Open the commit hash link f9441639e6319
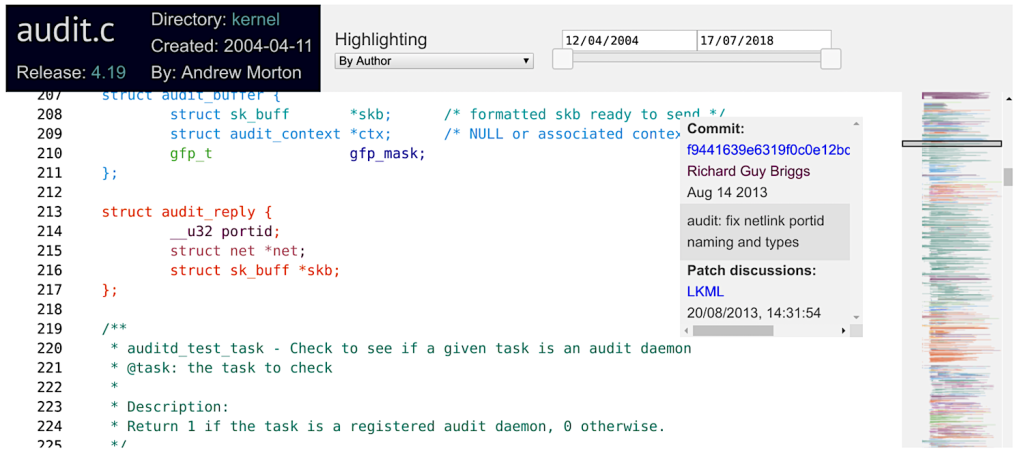 pyautogui.click(x=768, y=150)
